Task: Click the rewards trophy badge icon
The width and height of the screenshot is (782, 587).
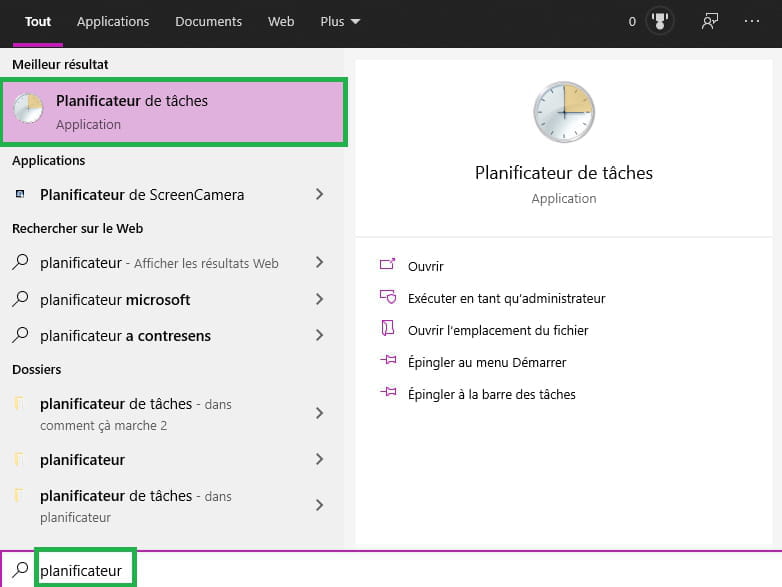Action: click(x=659, y=21)
